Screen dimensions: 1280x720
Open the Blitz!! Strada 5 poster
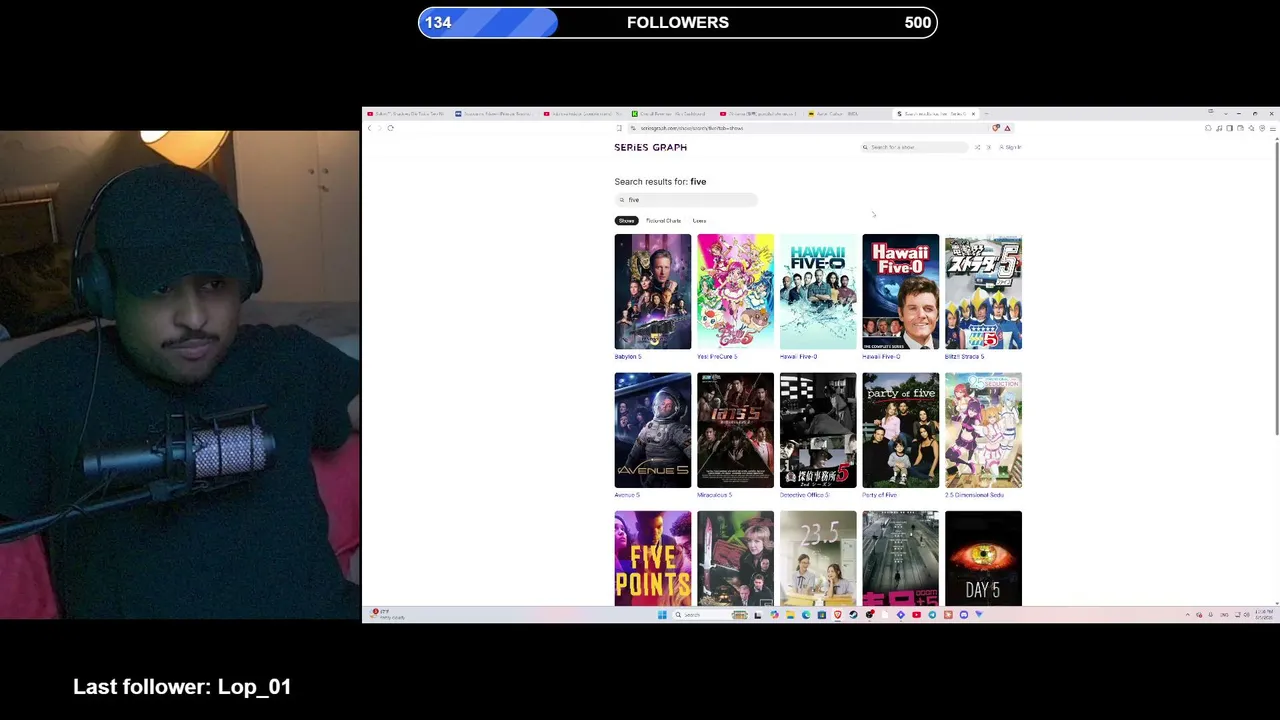click(983, 292)
